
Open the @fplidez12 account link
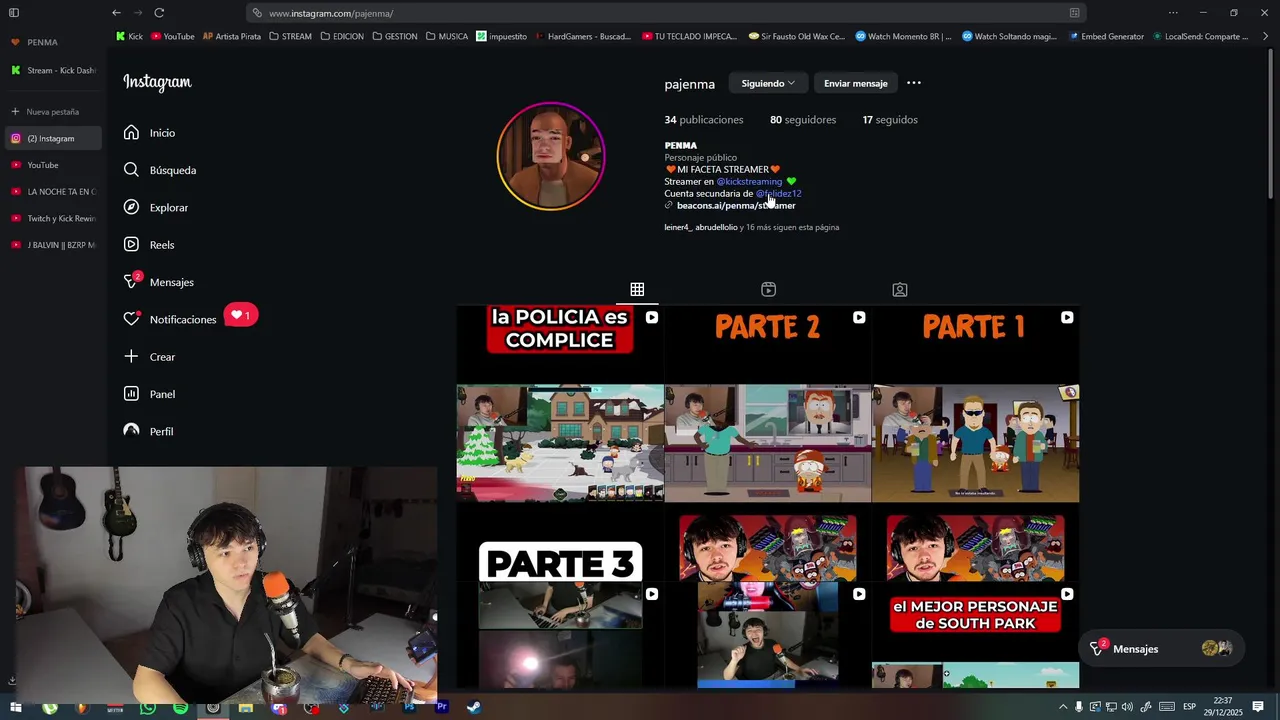(778, 193)
